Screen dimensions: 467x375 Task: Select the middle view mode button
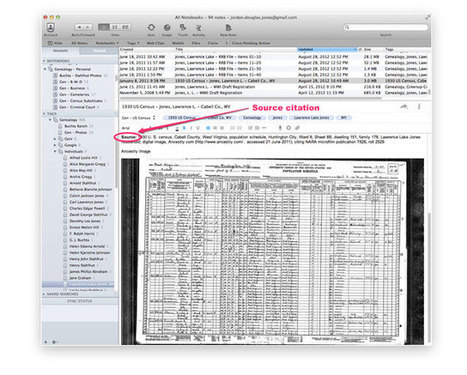tap(115, 27)
